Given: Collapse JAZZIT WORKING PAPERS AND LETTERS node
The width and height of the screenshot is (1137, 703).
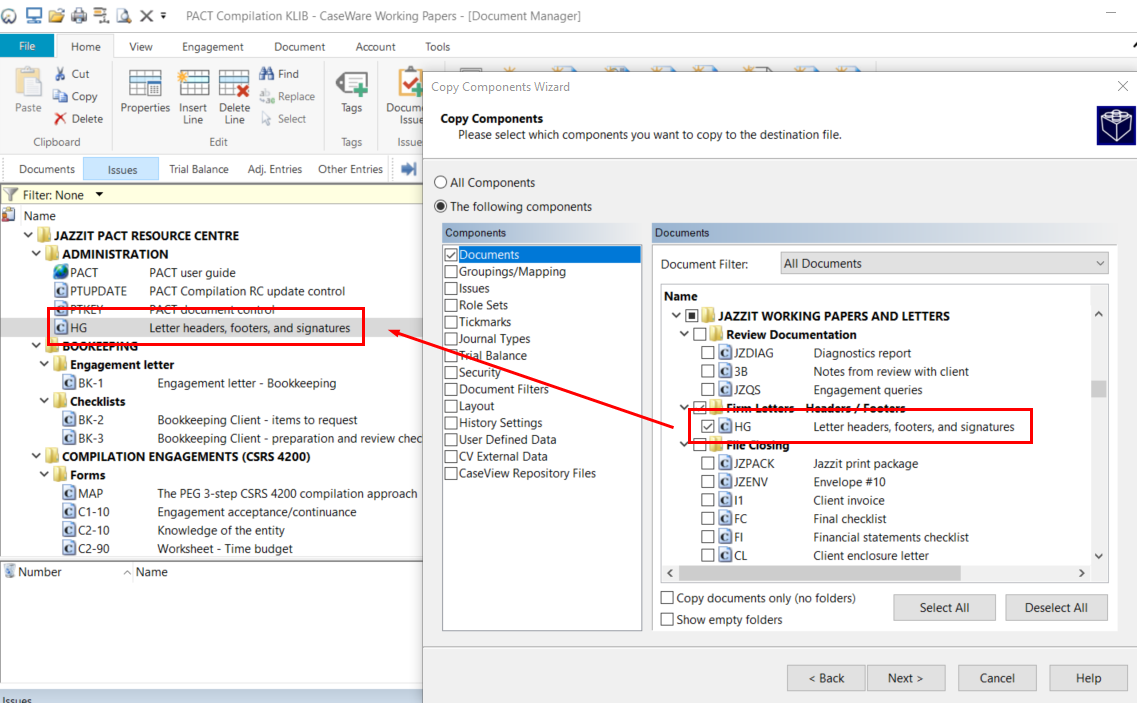Looking at the screenshot, I should 676,316.
